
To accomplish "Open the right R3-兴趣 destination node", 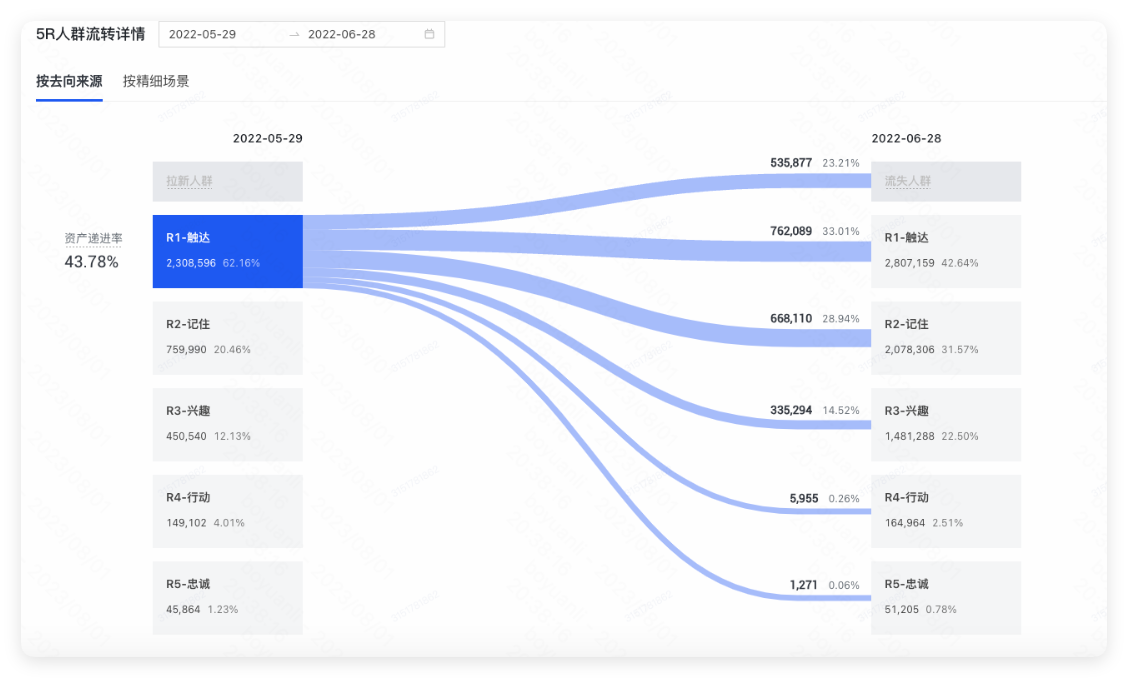I will 946,424.
